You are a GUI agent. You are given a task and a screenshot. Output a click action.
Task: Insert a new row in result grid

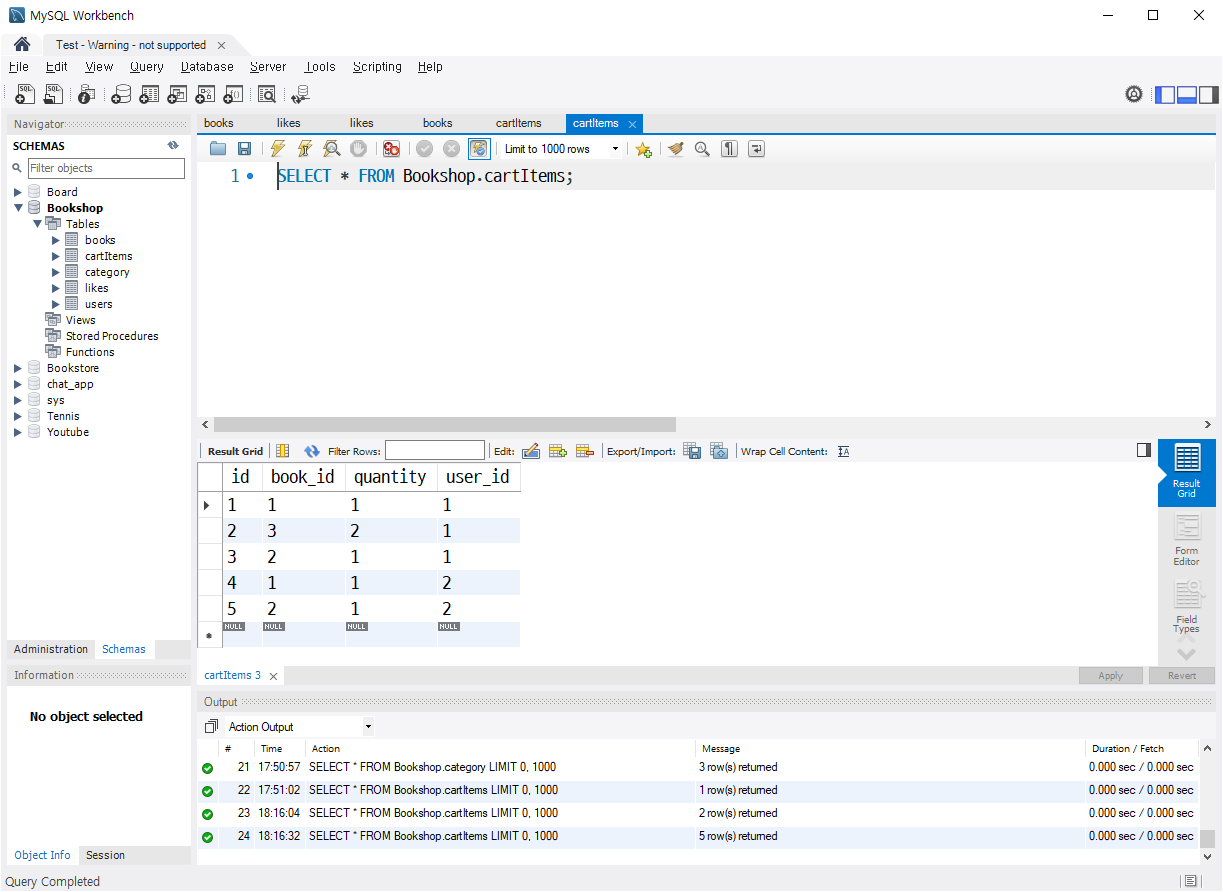click(x=558, y=451)
